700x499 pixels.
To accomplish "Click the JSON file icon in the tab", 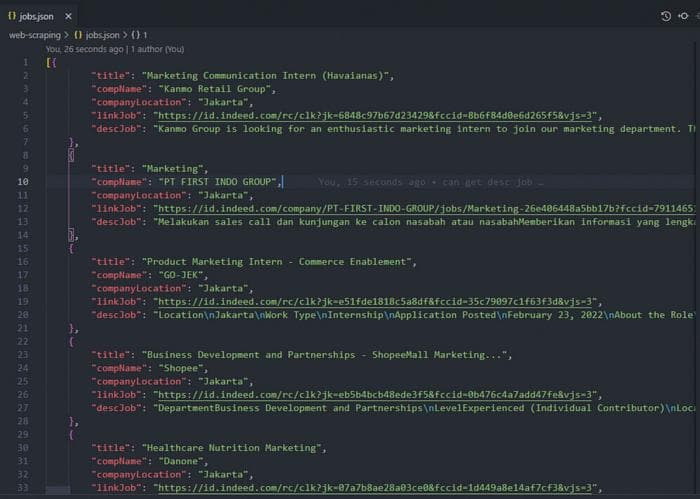I will tap(12, 16).
